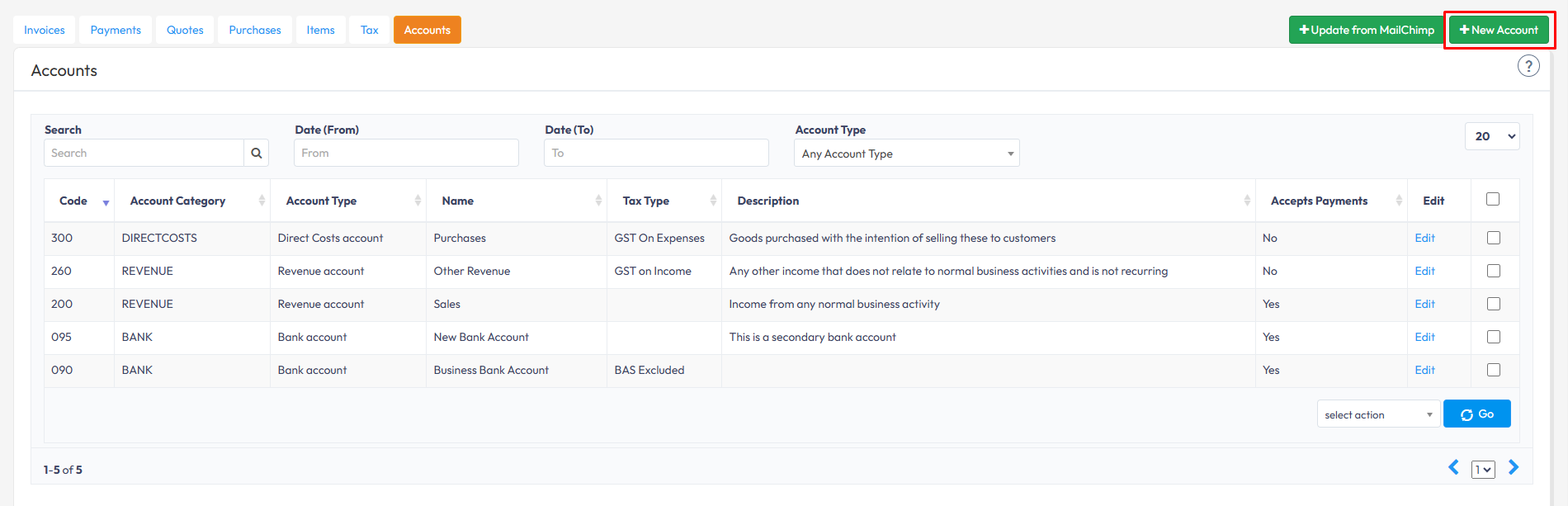Sort by Code column arrow
Viewport: 1568px width, 506px height.
coord(106,202)
